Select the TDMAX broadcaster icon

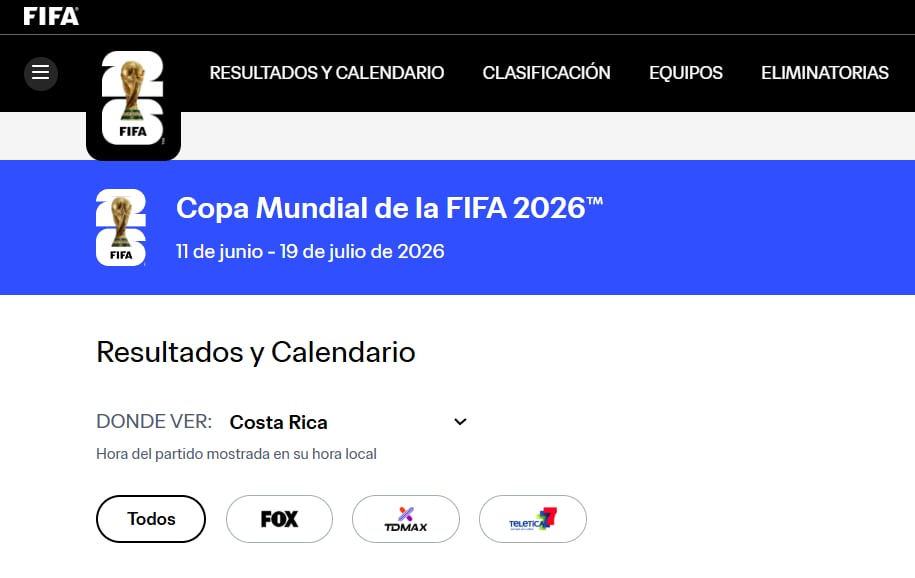coord(405,518)
